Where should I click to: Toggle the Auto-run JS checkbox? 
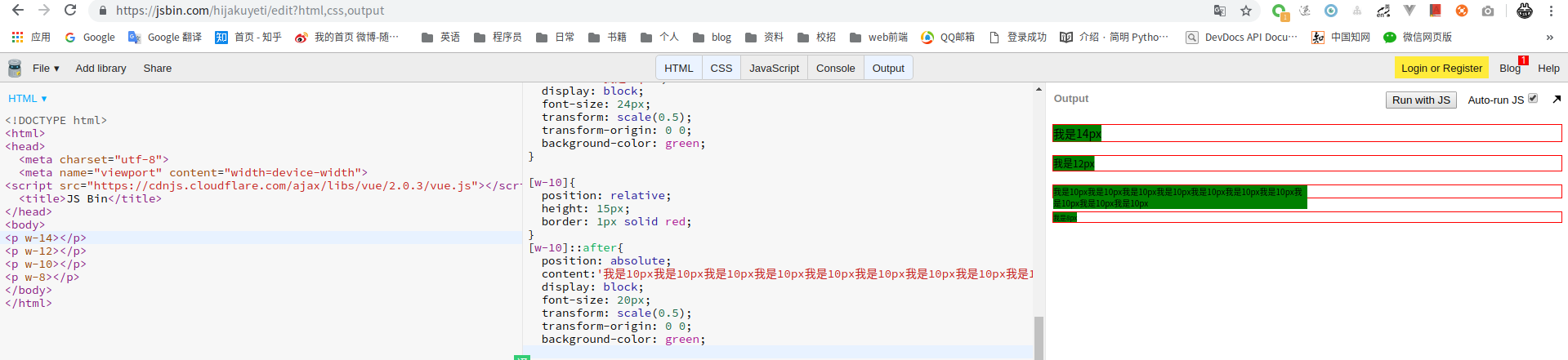pyautogui.click(x=1533, y=98)
